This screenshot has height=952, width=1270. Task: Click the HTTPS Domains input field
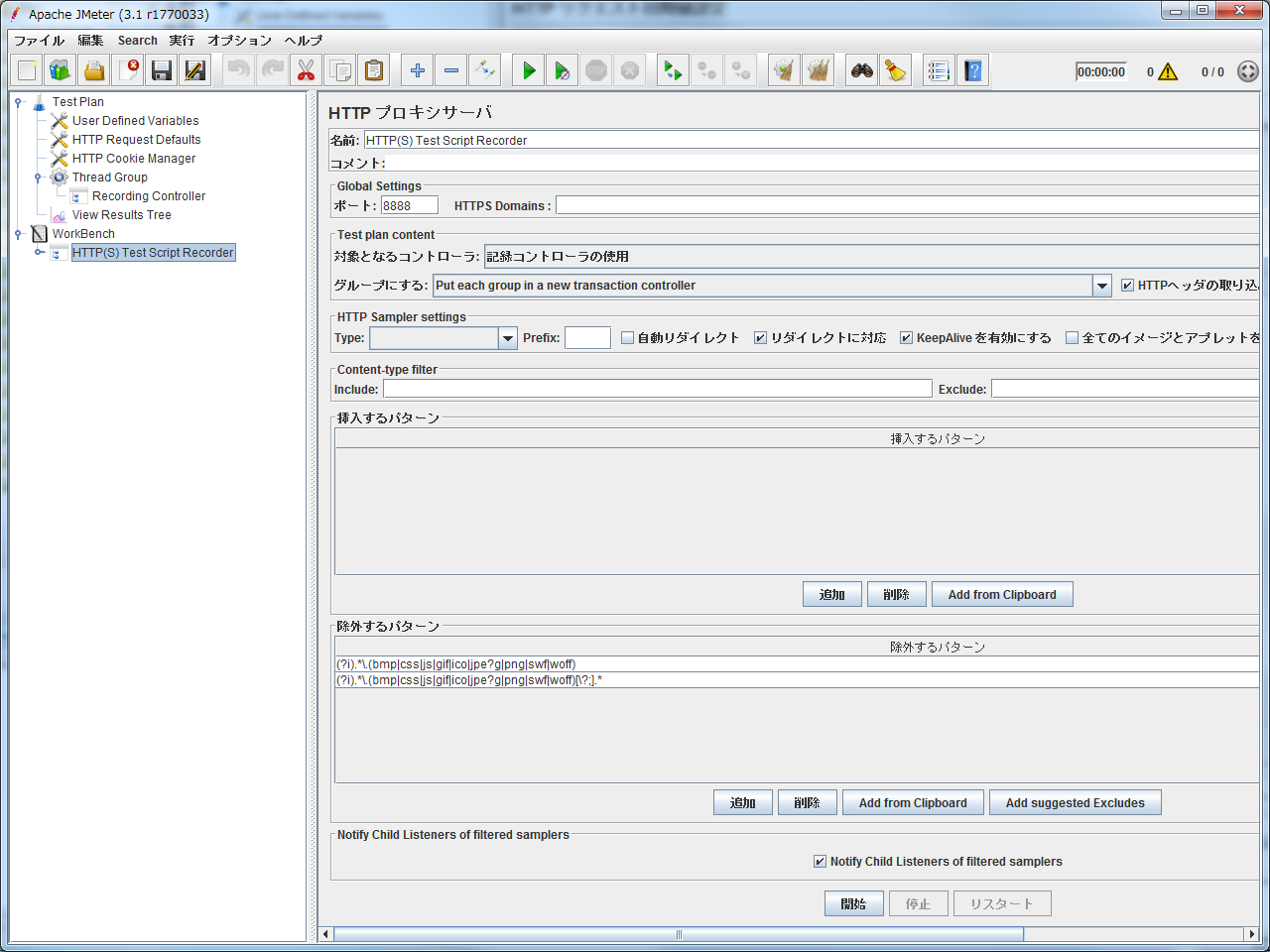pyautogui.click(x=907, y=206)
